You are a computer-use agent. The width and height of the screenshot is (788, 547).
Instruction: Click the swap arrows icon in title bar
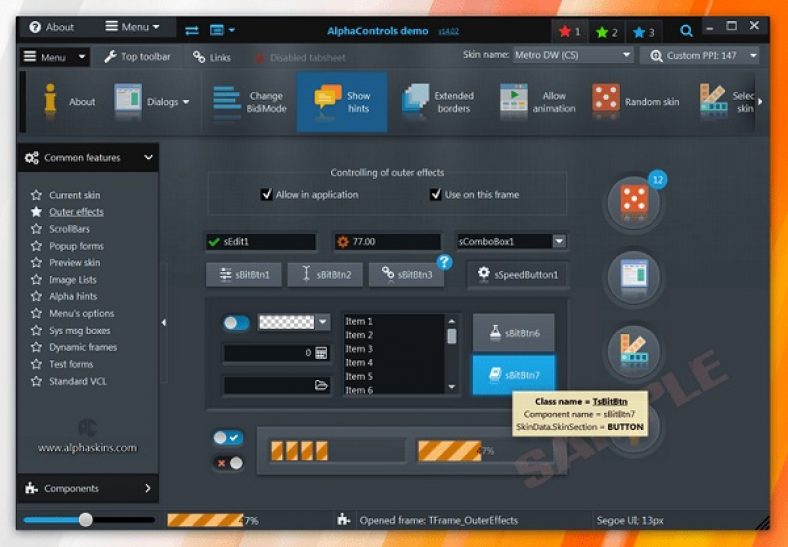point(191,31)
